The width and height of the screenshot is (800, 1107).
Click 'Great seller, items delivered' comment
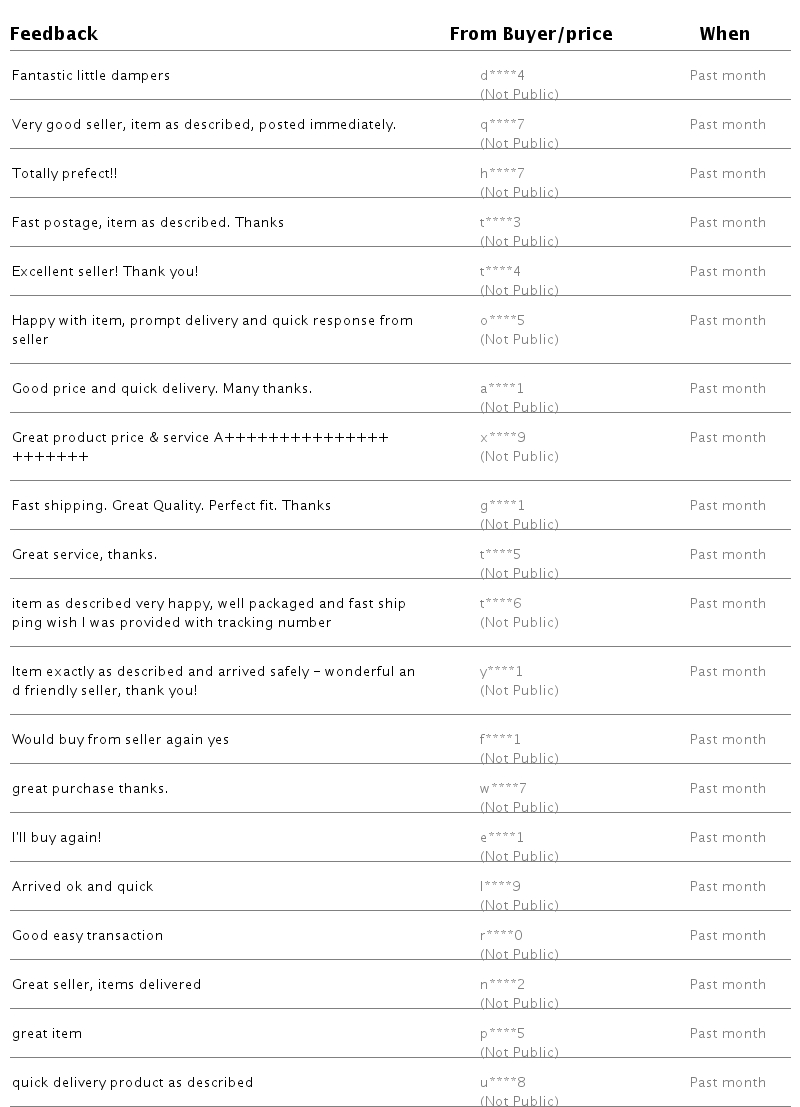[x=106, y=984]
